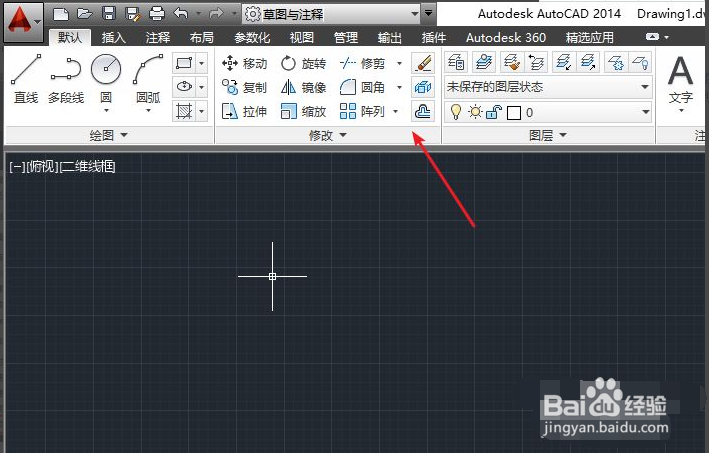Viewport: 709px width, 453px height.
Task: Open Quick Access Toolbar customize arrow
Action: (429, 14)
